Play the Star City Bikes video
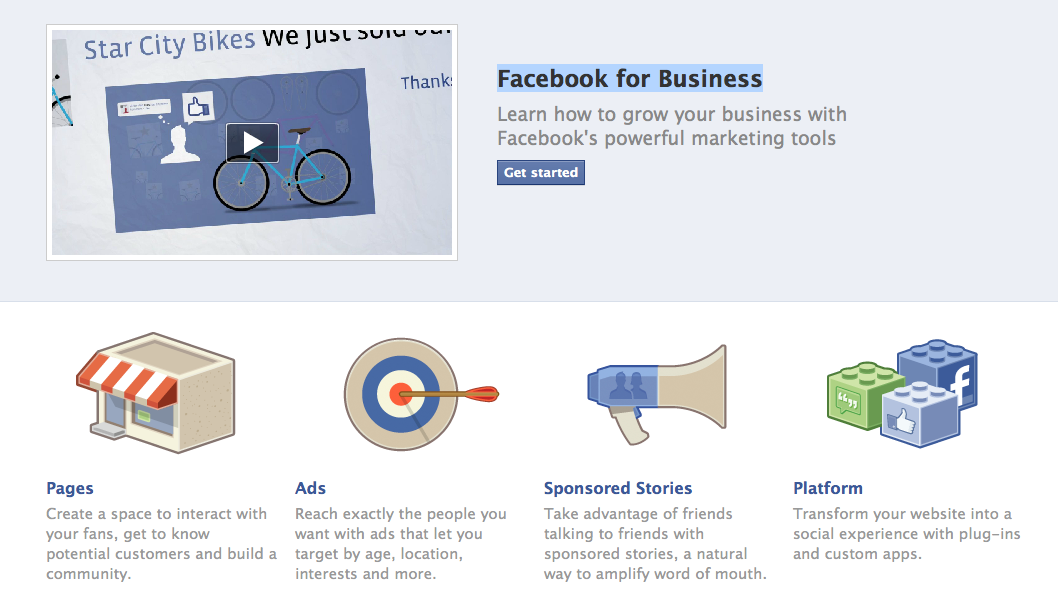This screenshot has width=1058, height=594. [252, 142]
